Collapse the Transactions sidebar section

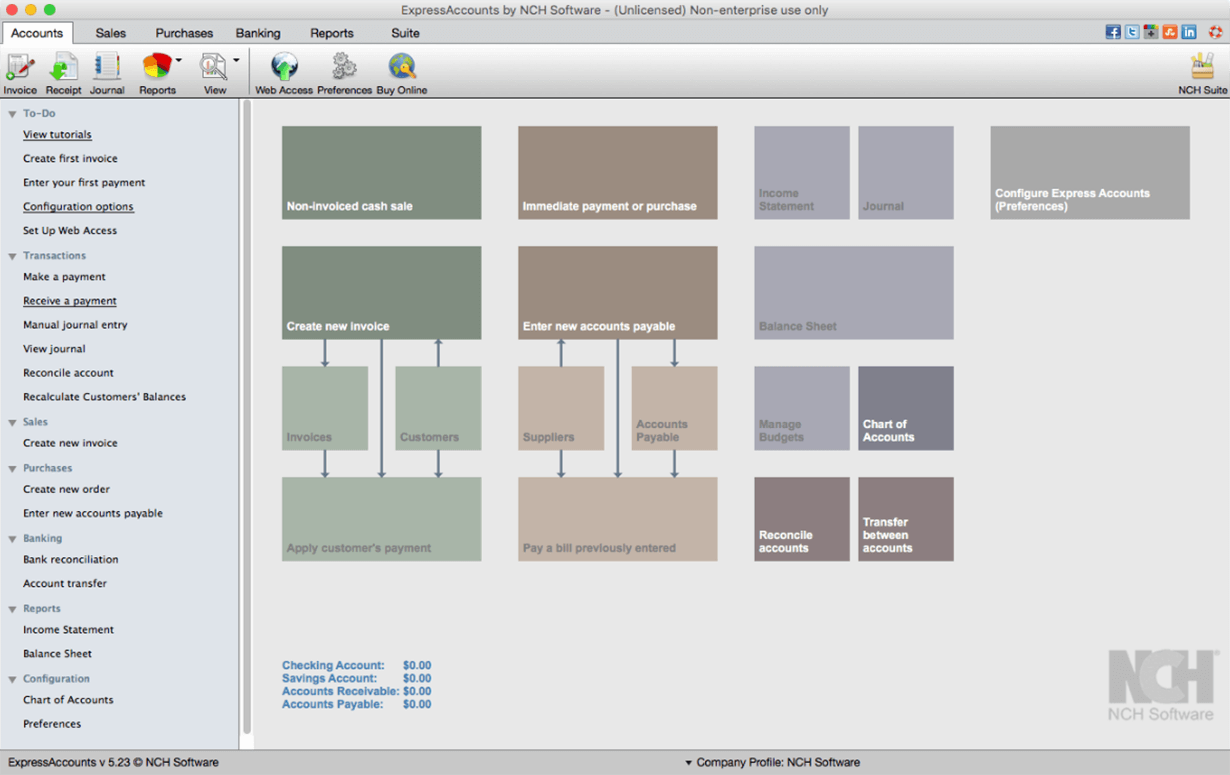(x=12, y=256)
